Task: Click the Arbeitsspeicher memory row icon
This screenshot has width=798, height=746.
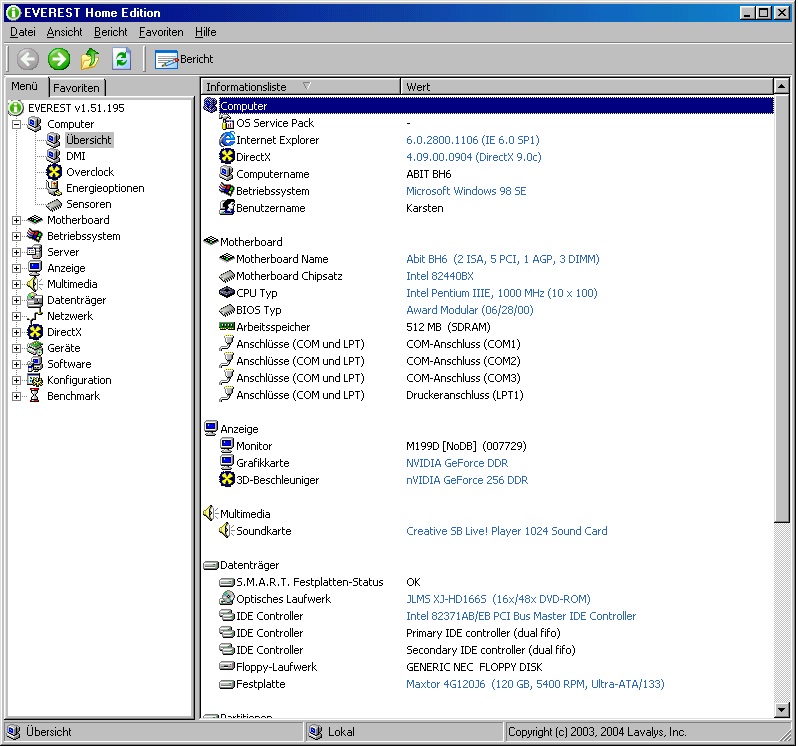Action: pyautogui.click(x=227, y=326)
